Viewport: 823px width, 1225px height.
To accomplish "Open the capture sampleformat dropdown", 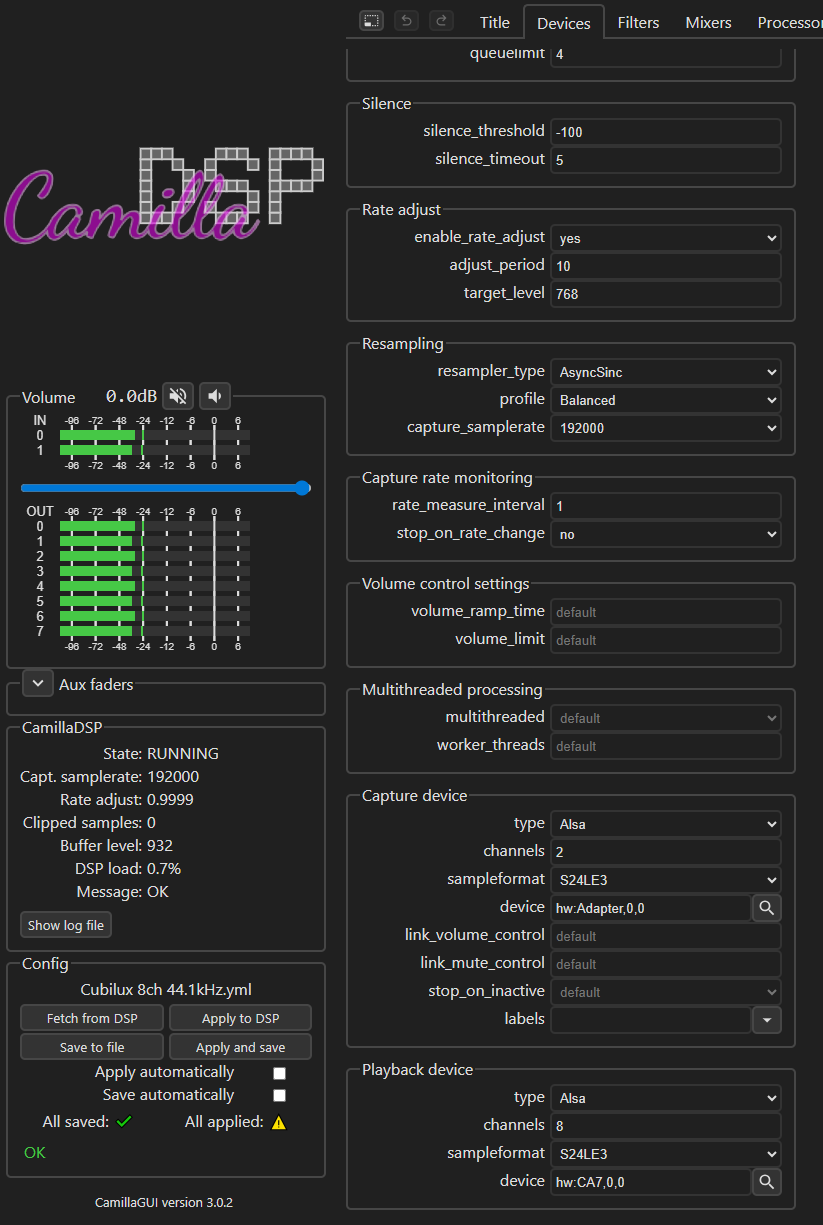I will click(x=665, y=880).
